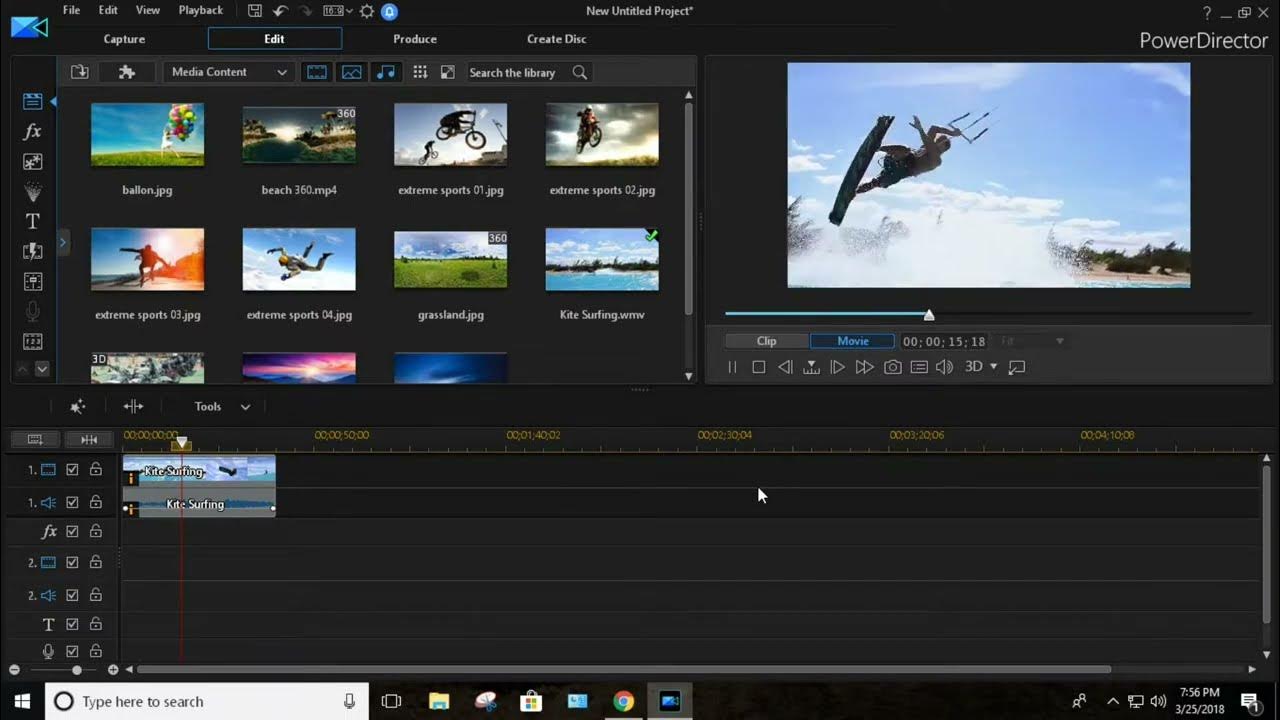Pause the preview playback
The height and width of the screenshot is (720, 1280).
(732, 367)
